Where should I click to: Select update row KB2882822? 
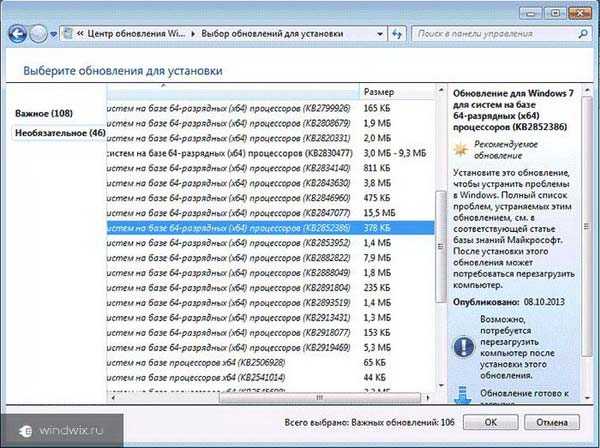click(x=271, y=258)
